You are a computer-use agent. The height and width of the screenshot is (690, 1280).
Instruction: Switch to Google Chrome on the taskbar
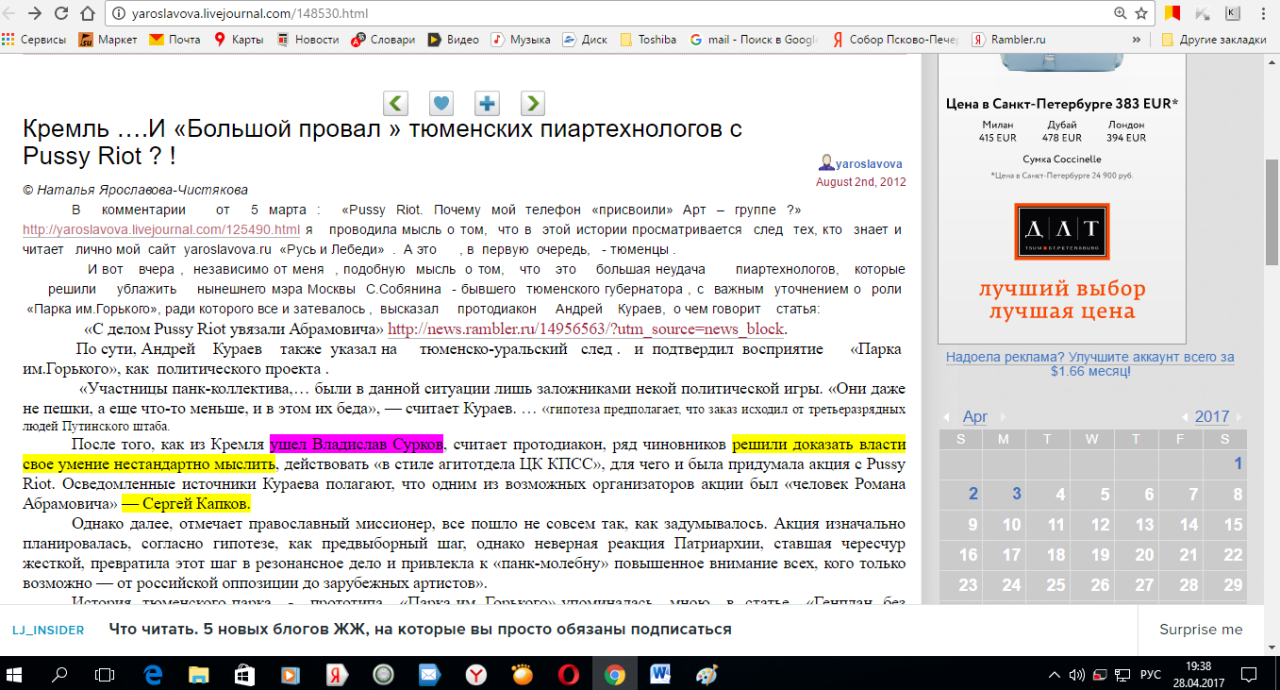click(x=614, y=674)
